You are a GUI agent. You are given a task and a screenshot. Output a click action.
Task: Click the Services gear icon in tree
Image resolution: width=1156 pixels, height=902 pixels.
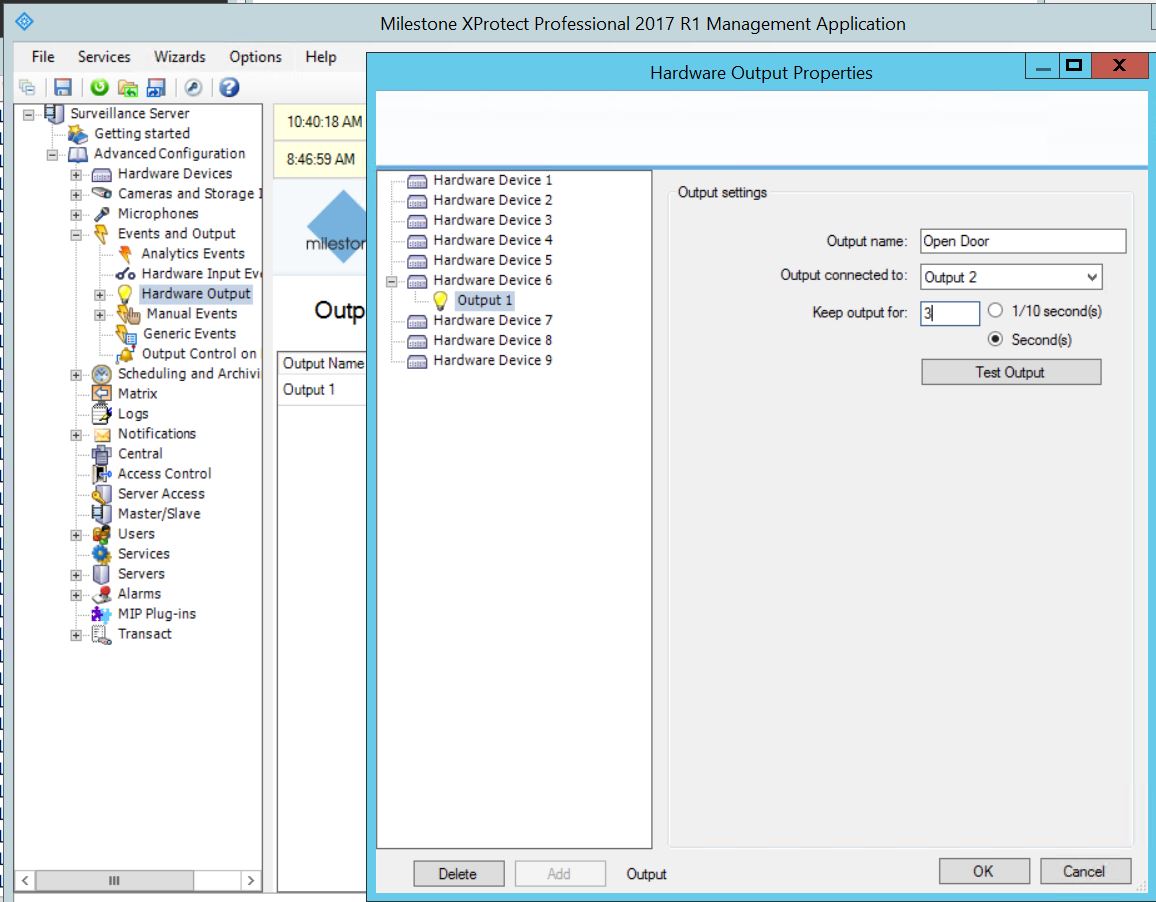[102, 554]
